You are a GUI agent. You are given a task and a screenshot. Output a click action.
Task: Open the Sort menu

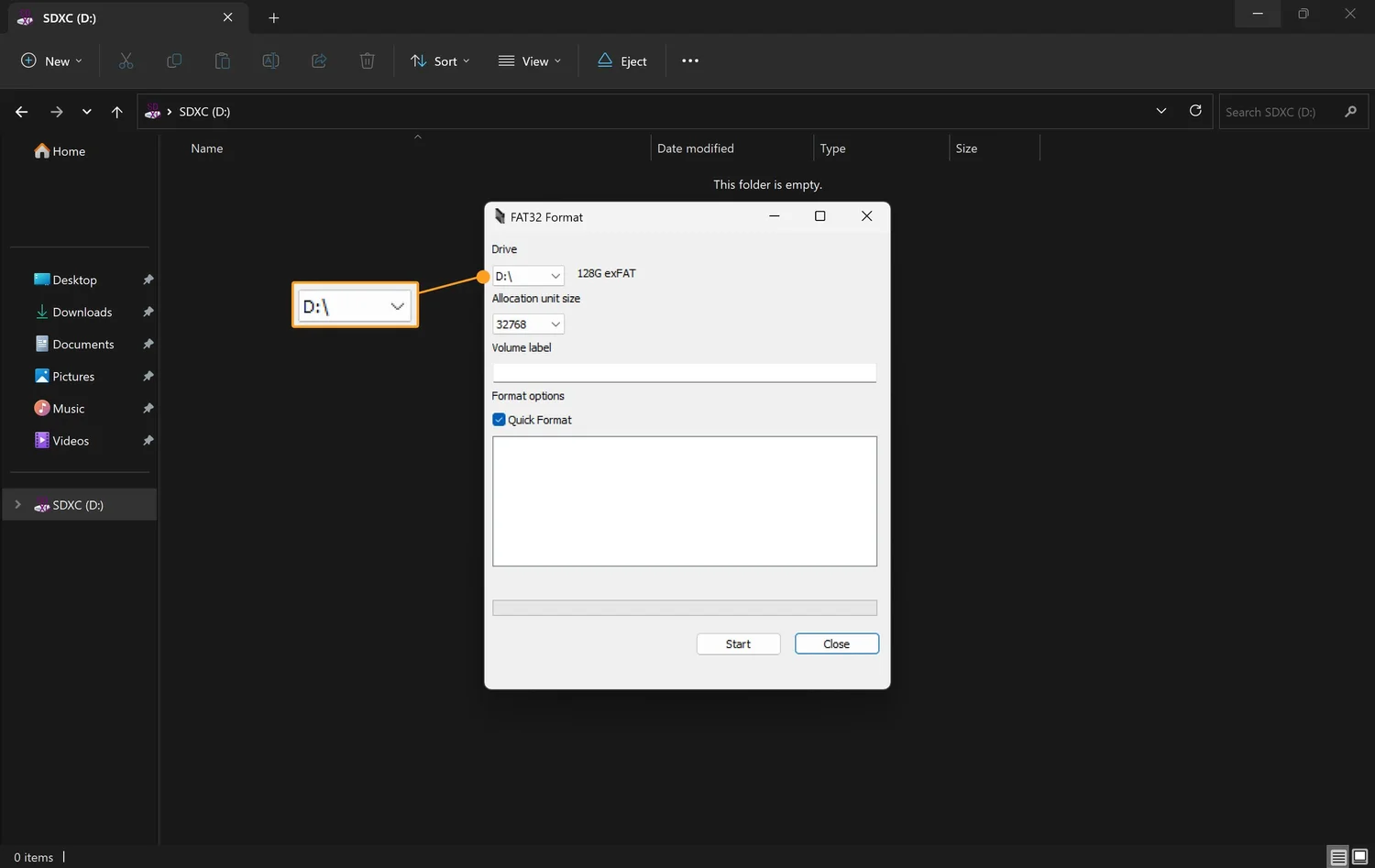(x=440, y=60)
